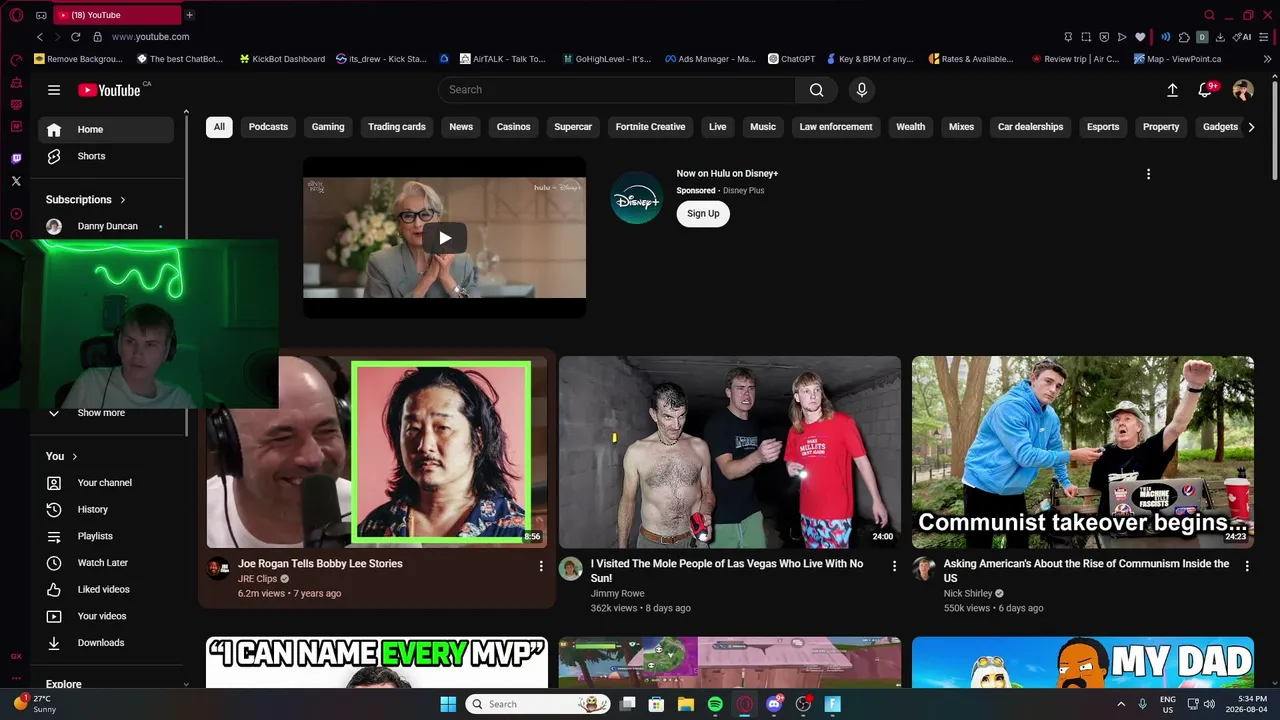Click the Windows taskbar search box

pos(540,704)
